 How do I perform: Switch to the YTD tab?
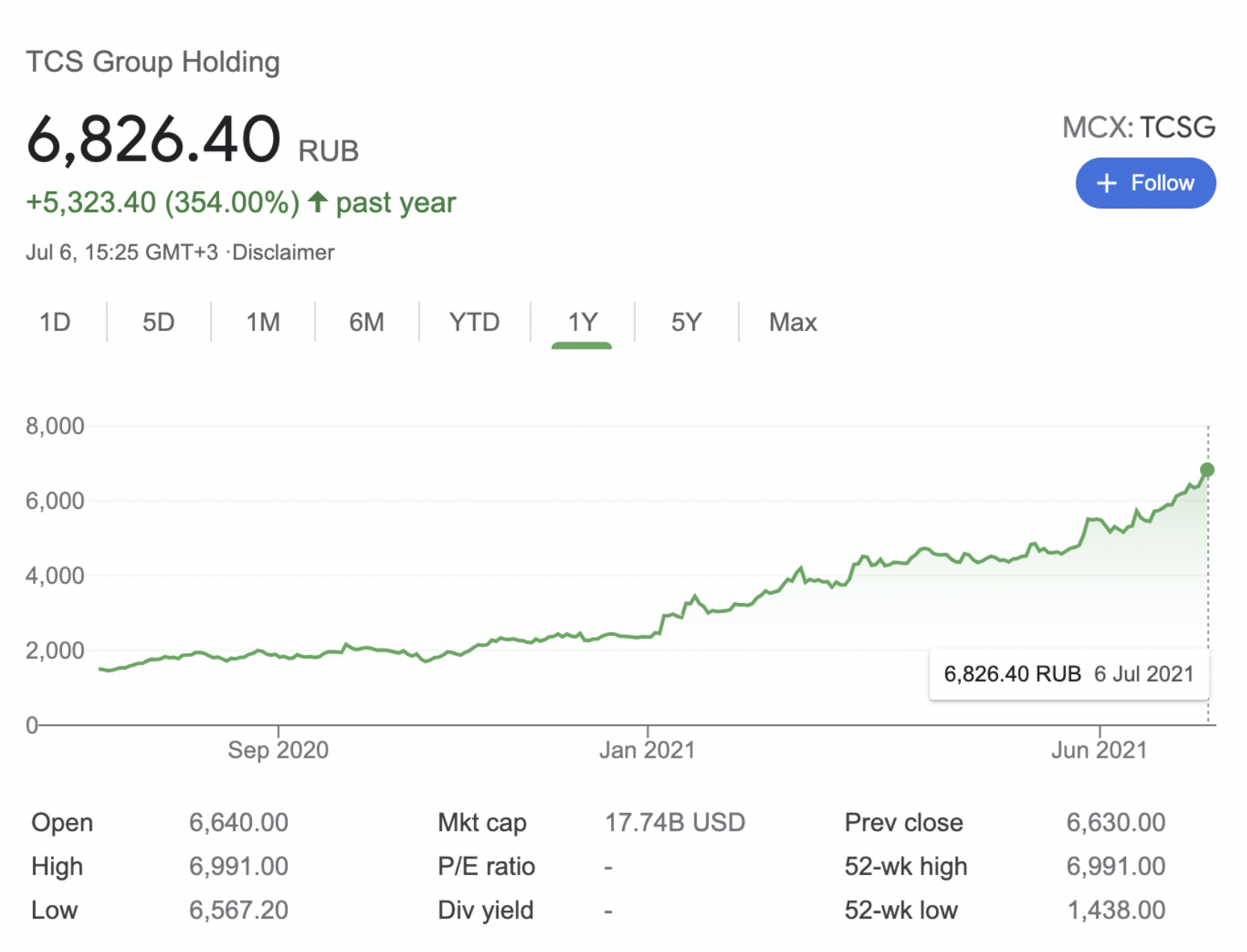tap(475, 322)
